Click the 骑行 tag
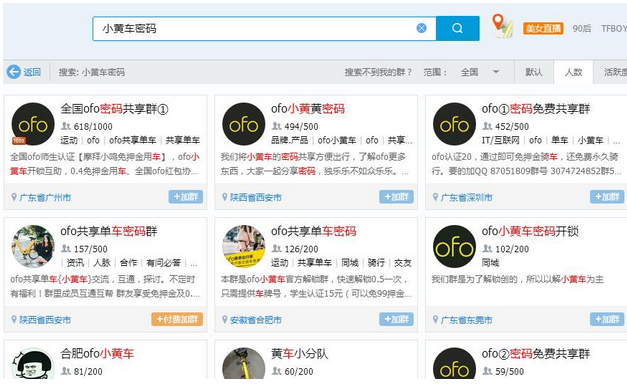Viewport: 627px width, 388px height. click(x=376, y=263)
